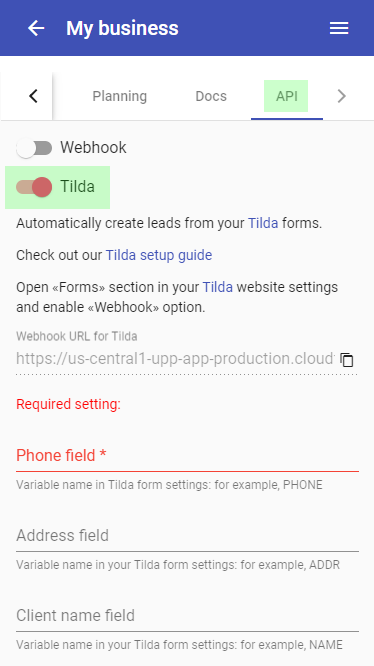The height and width of the screenshot is (666, 374).
Task: Click the Tilda toggle label
Action: [77, 186]
